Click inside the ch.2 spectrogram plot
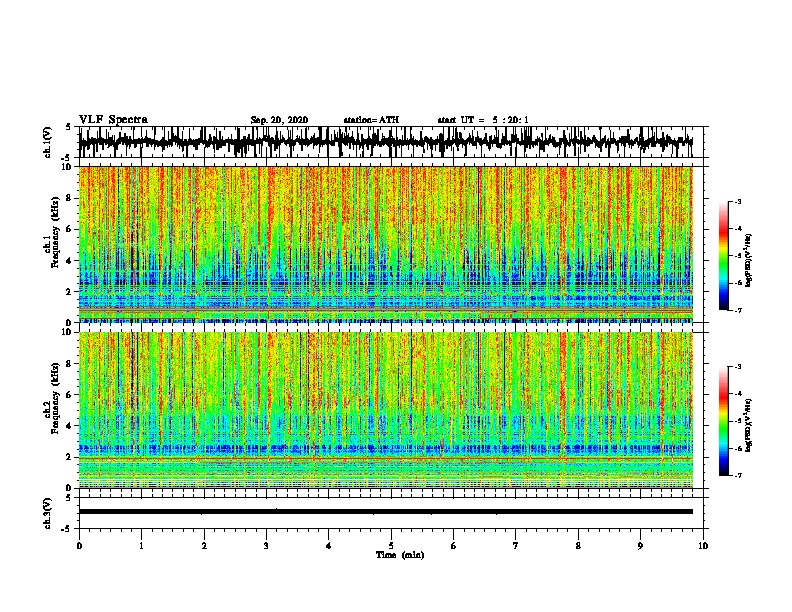 pos(385,410)
